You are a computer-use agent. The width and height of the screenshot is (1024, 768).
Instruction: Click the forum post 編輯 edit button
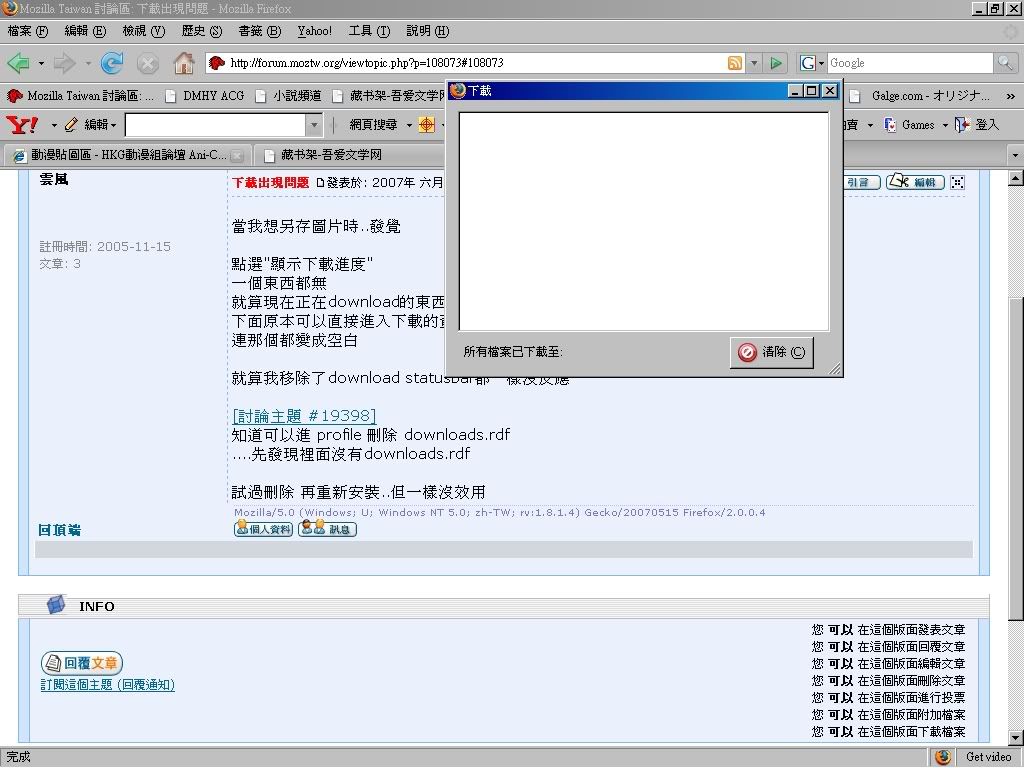[915, 182]
